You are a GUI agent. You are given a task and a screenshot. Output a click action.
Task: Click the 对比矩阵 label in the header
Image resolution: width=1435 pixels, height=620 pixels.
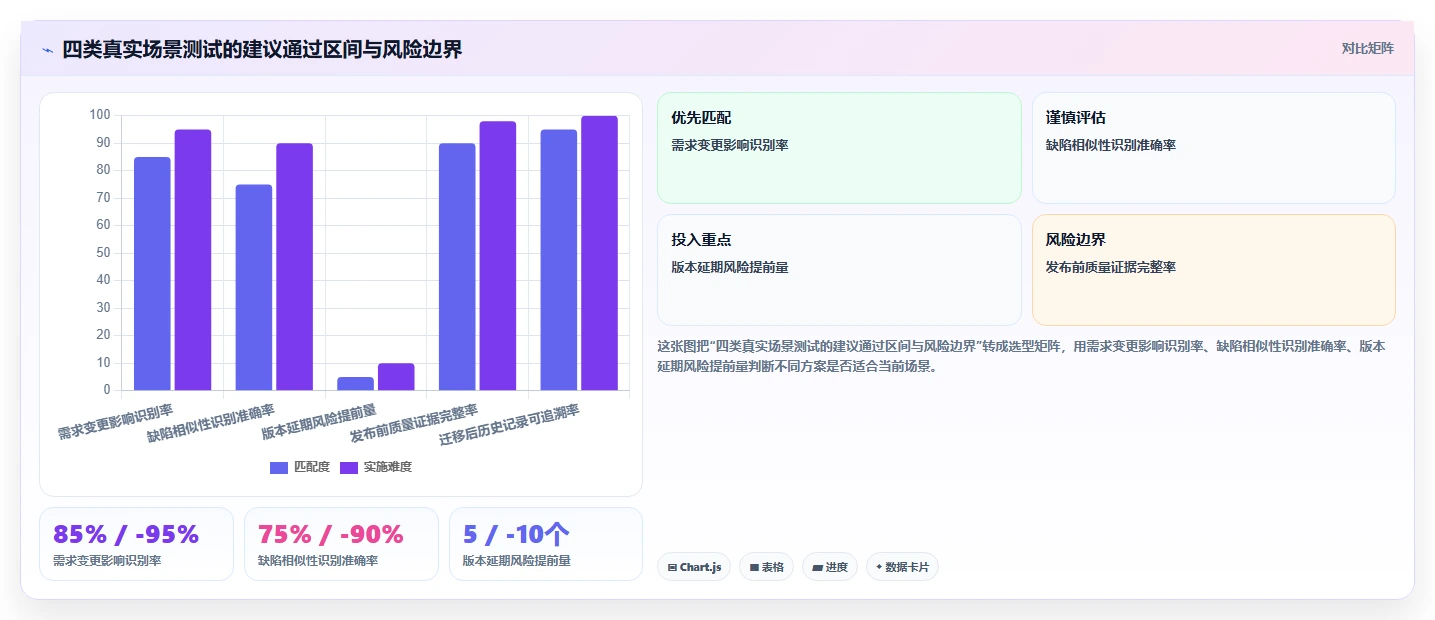pos(1367,48)
